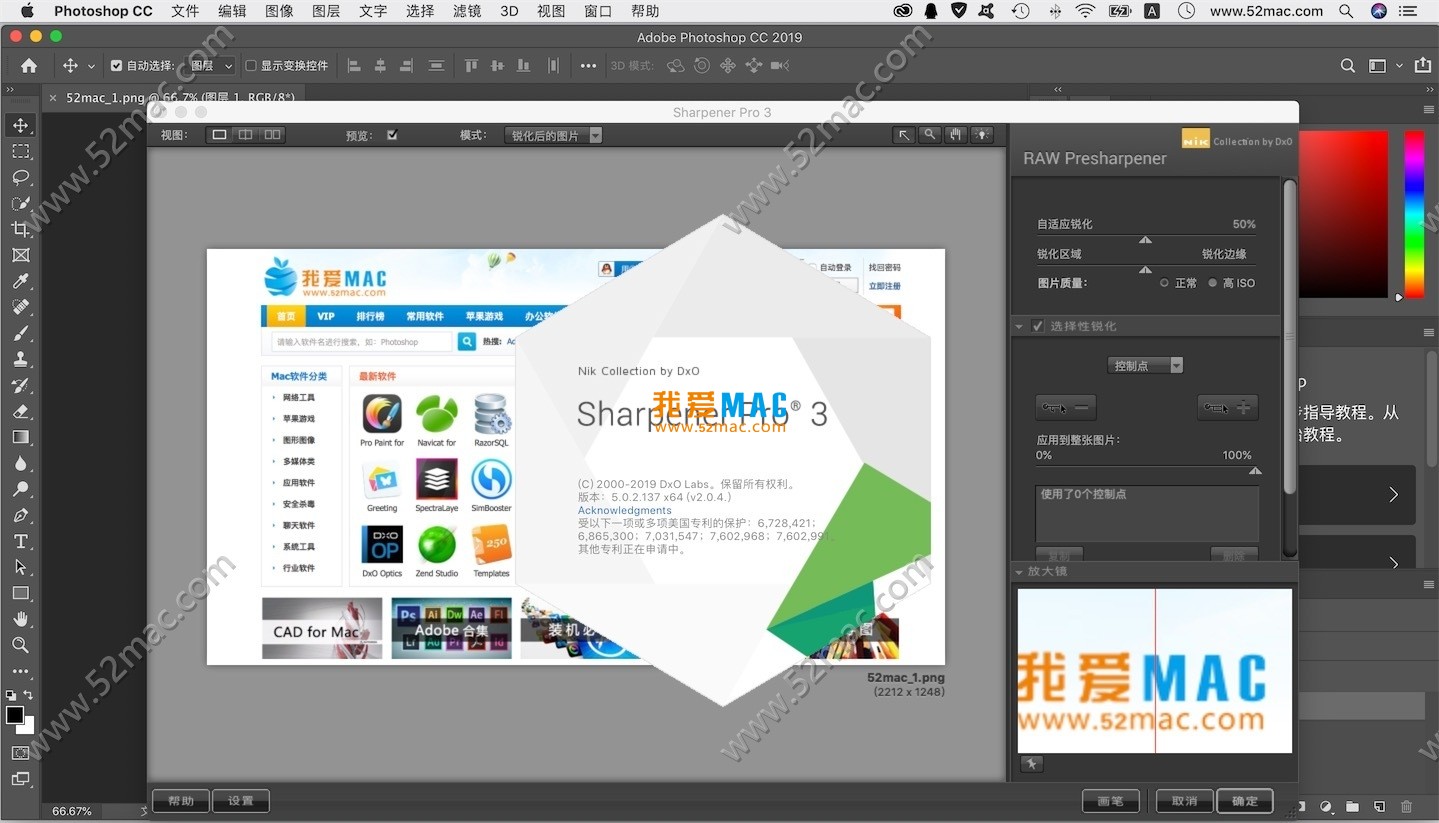Screen dimensions: 1439x823
Task: Click Sharpener Pro zoom magnifier tool
Action: coord(930,135)
